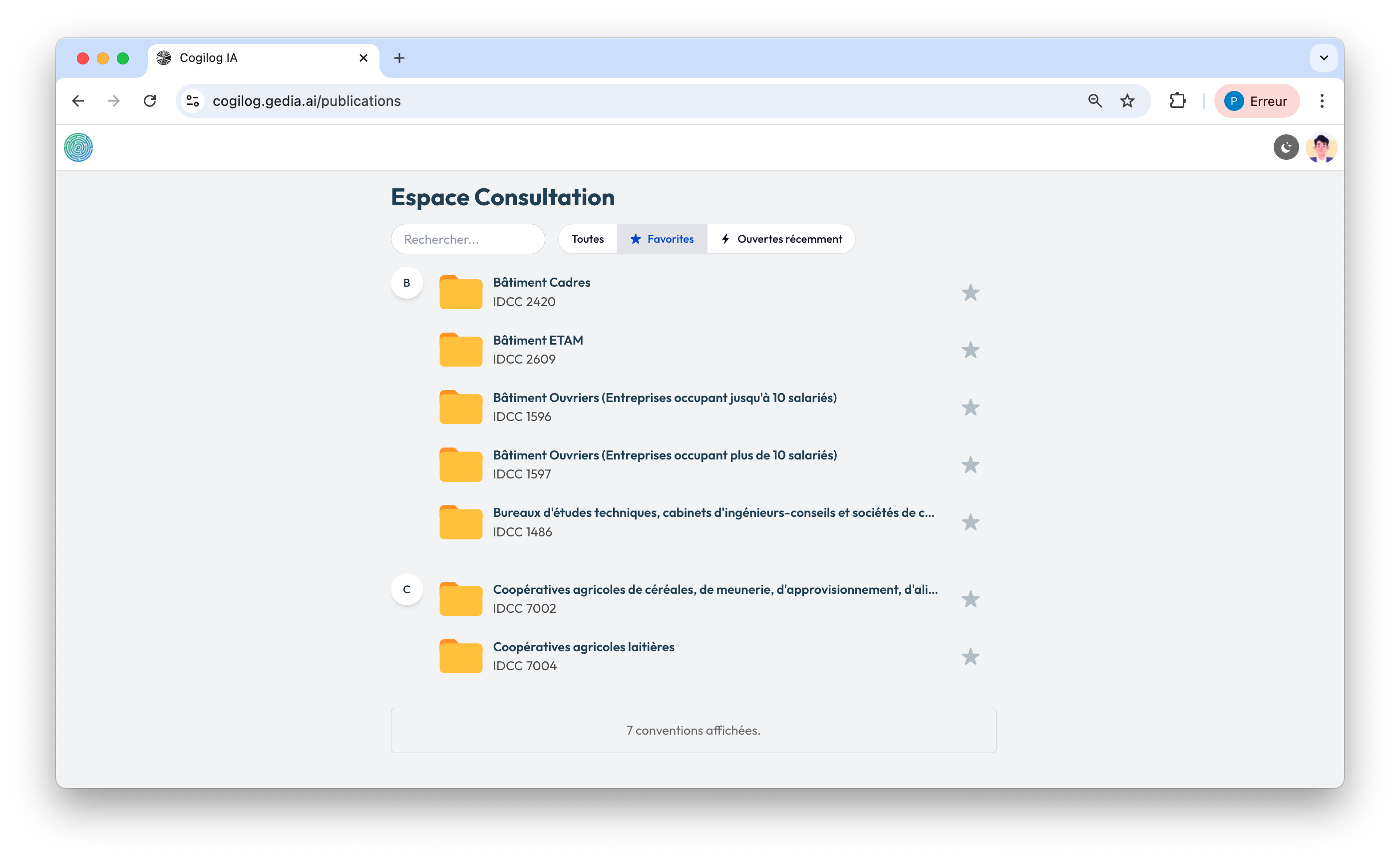1400x862 pixels.
Task: Open Bâtiment Cadres convention title
Action: [x=541, y=283]
